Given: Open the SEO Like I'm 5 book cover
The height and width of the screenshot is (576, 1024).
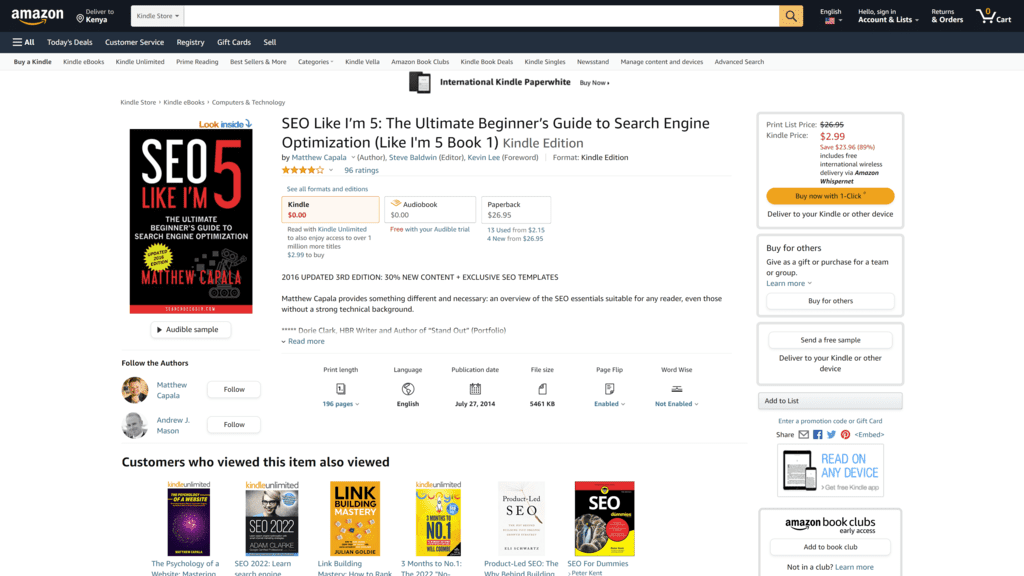Looking at the screenshot, I should pyautogui.click(x=191, y=221).
